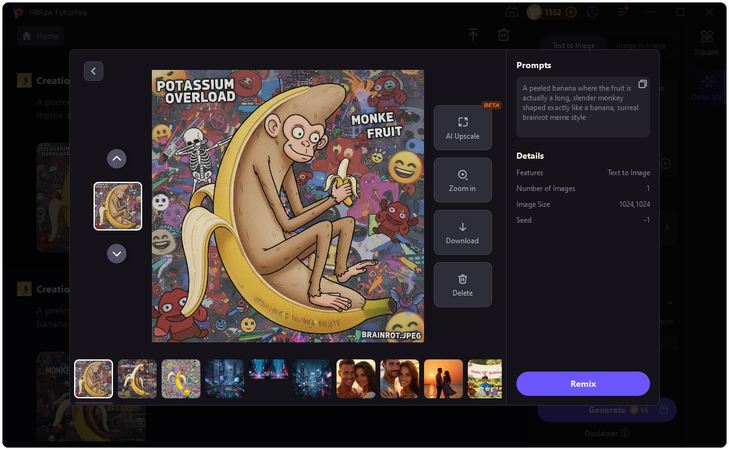
Task: Copy the prompt text using the copy icon
Action: [643, 84]
